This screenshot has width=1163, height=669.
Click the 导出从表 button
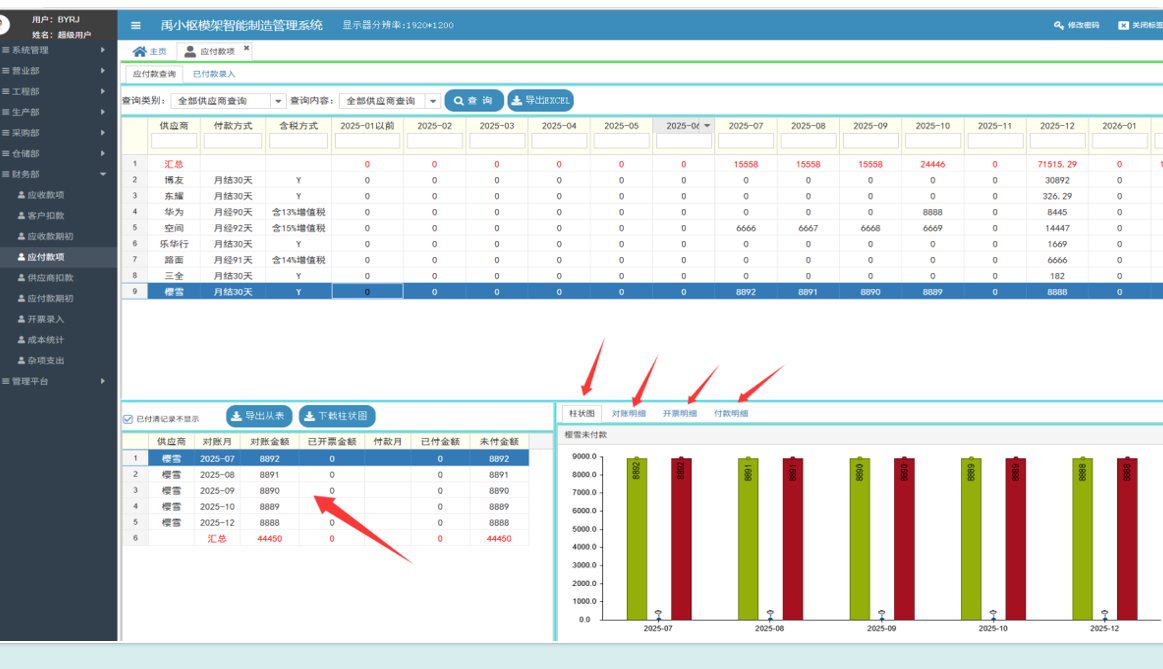click(259, 416)
